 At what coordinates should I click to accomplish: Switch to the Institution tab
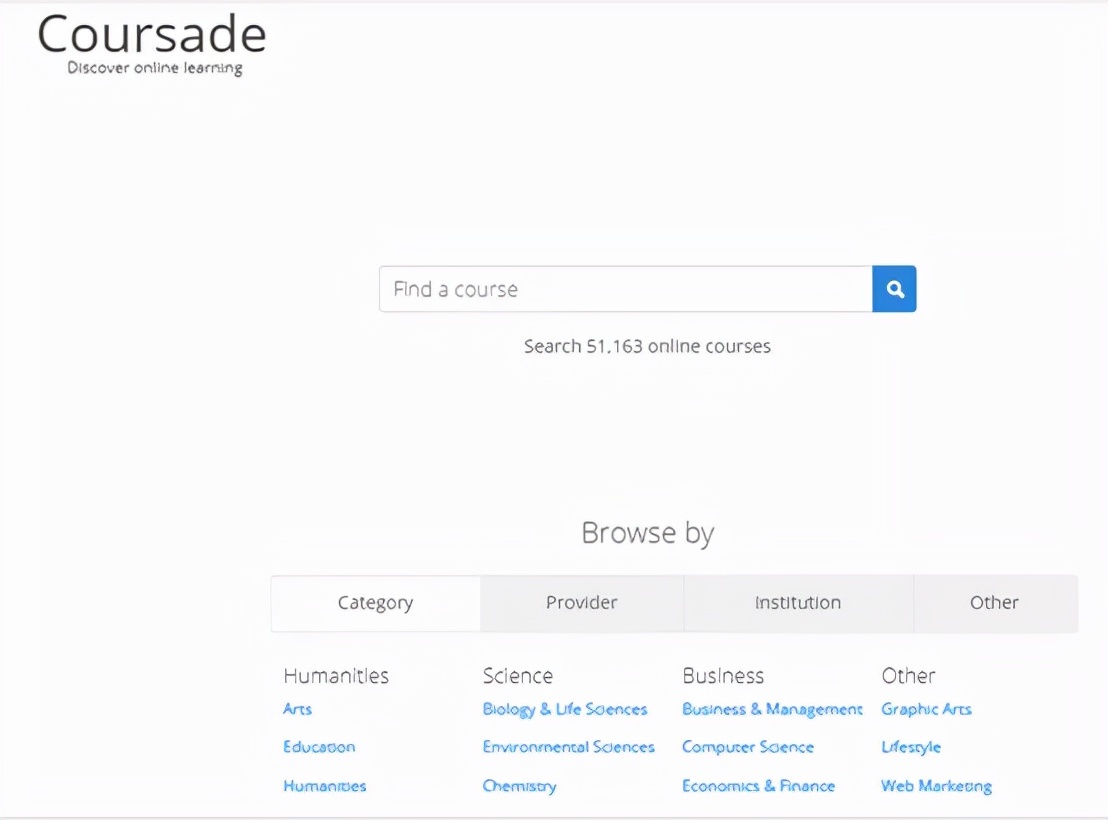[798, 603]
